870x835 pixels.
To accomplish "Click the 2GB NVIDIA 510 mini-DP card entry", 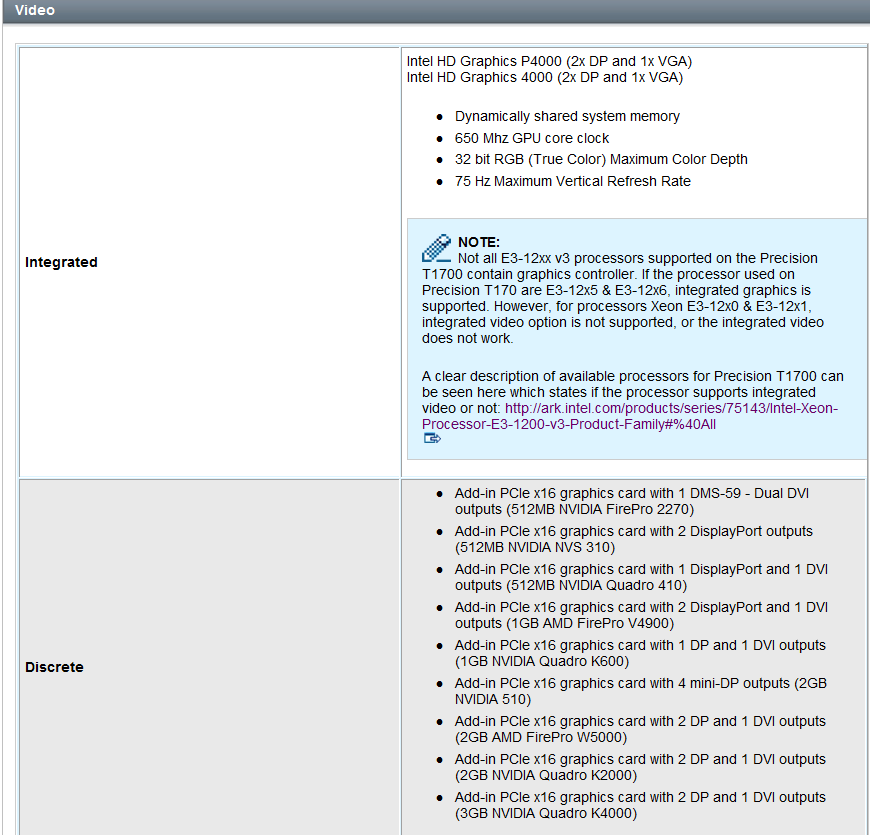I will pyautogui.click(x=641, y=691).
